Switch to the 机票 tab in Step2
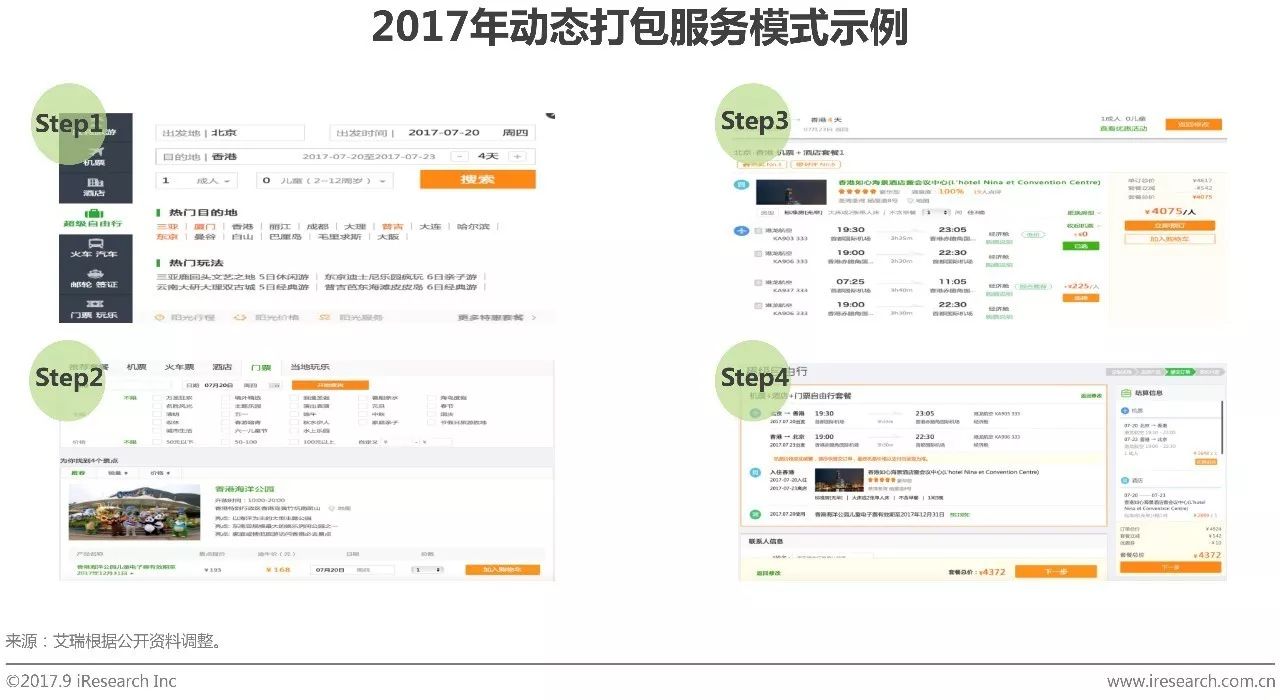 [136, 367]
